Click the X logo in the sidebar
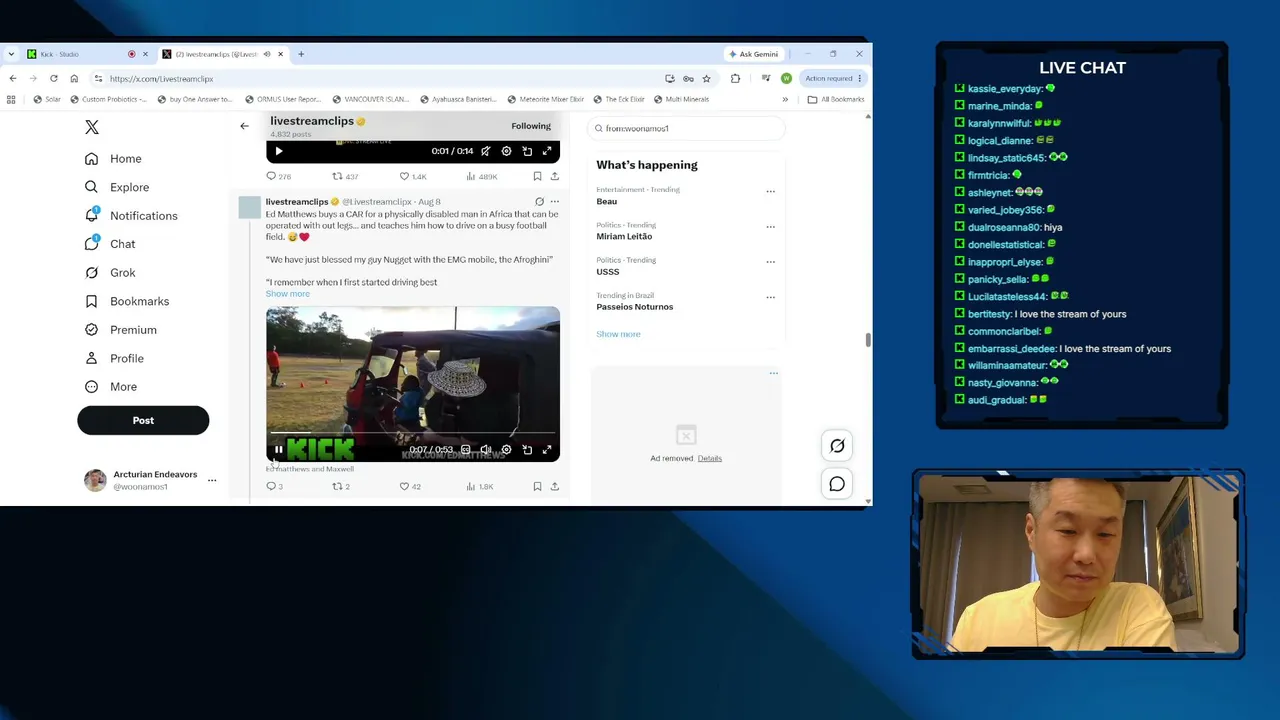 click(x=92, y=127)
